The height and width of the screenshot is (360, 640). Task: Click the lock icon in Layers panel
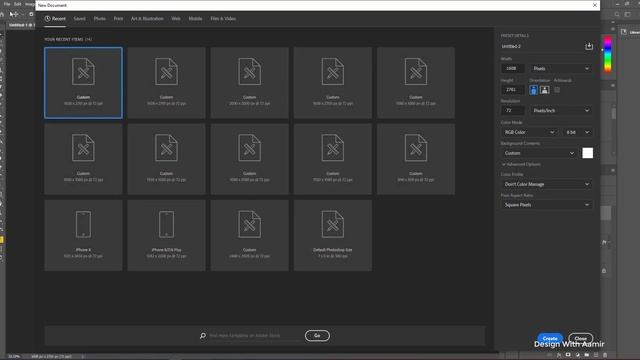604,271
